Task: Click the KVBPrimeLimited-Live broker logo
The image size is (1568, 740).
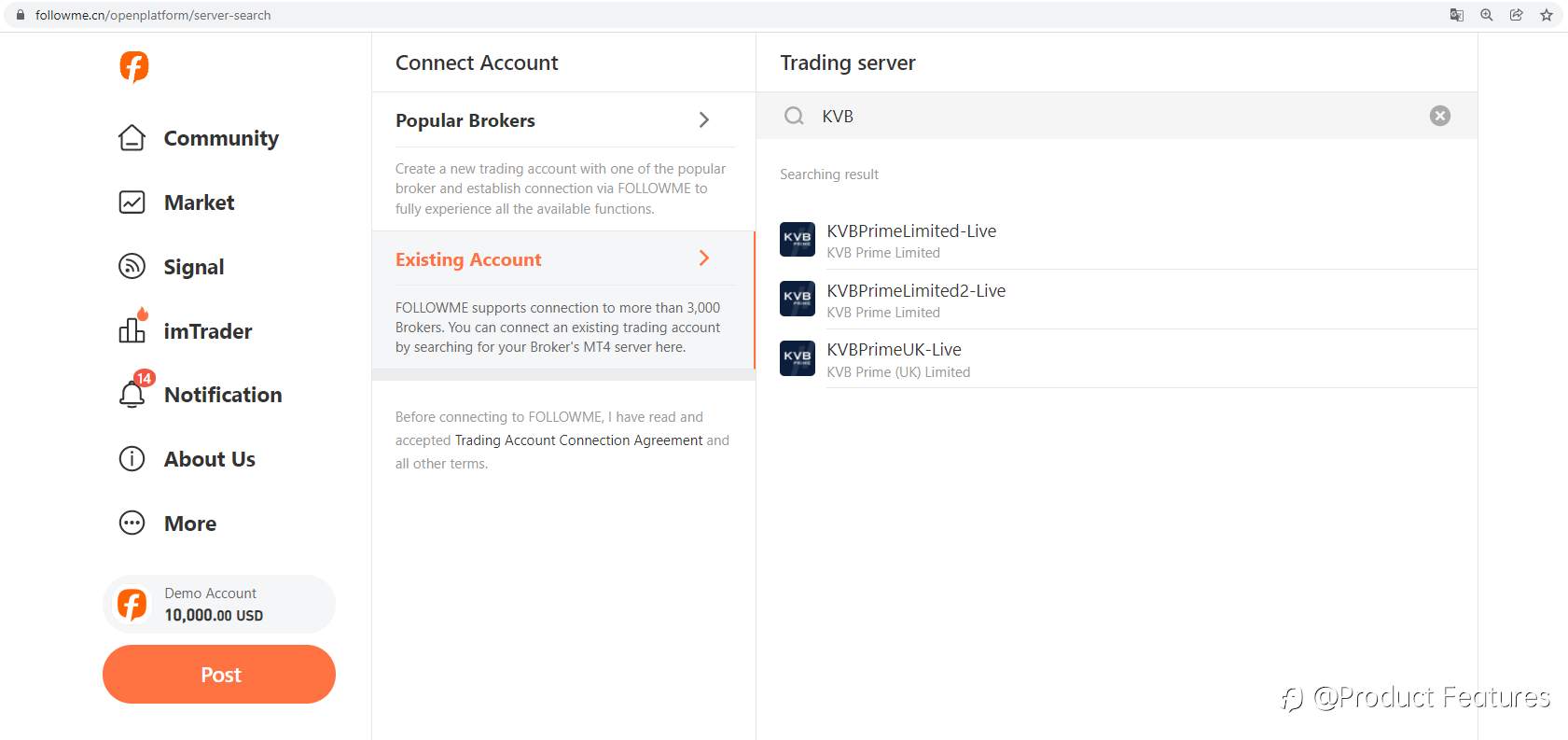Action: point(798,239)
